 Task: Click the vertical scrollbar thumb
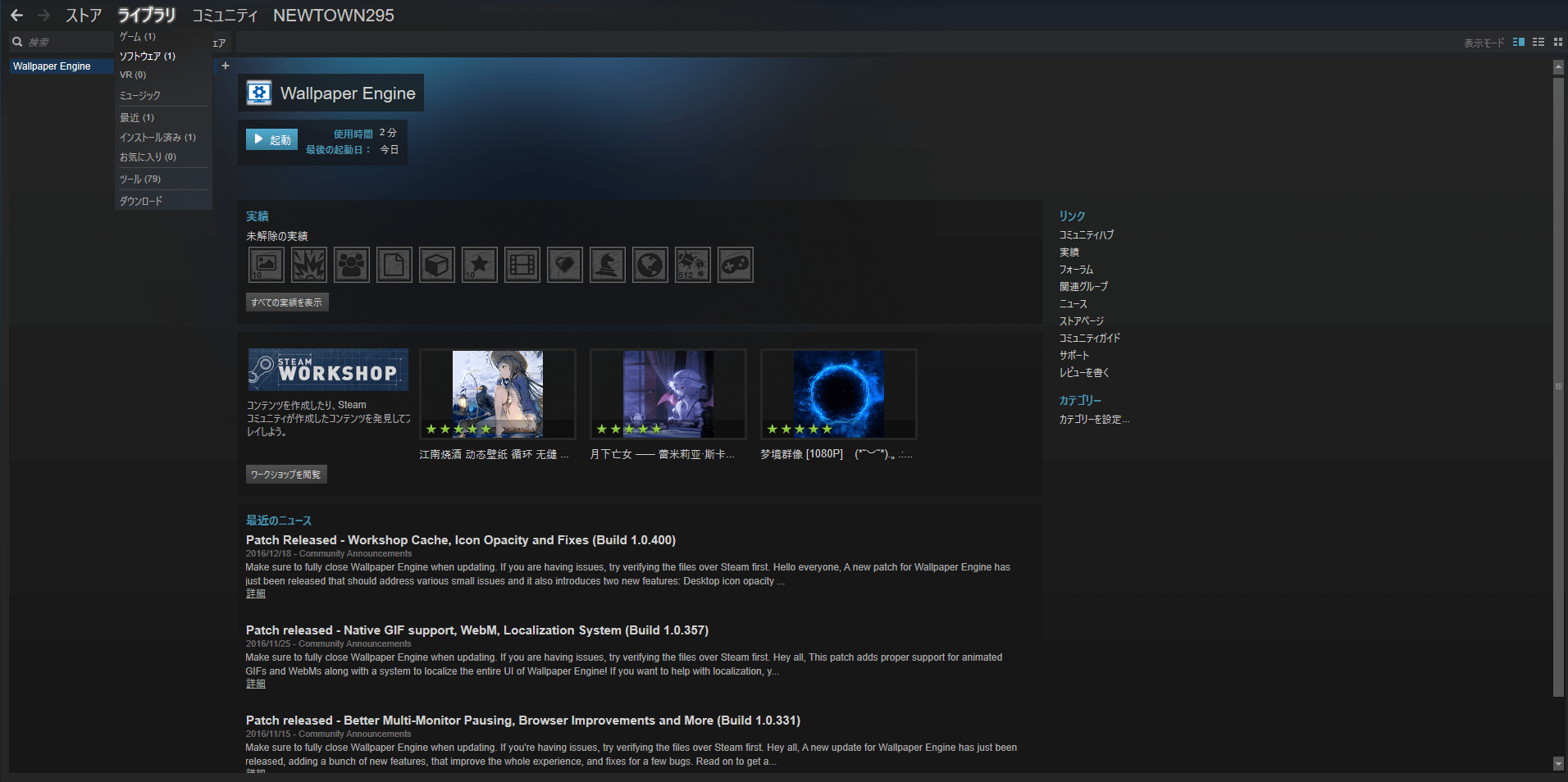click(x=1558, y=387)
